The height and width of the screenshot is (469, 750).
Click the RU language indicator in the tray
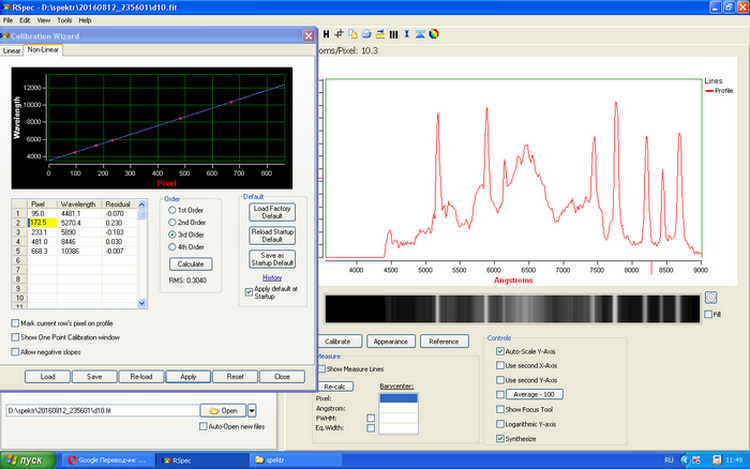click(669, 460)
